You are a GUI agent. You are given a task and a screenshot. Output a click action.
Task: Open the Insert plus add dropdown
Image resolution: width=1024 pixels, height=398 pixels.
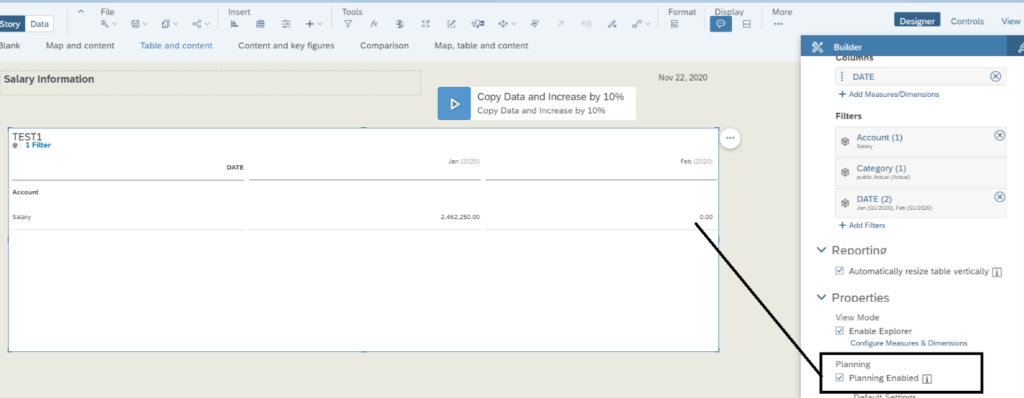point(314,24)
